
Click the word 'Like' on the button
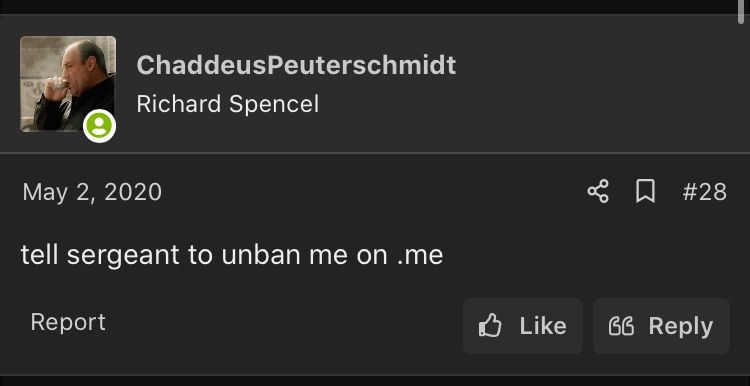[543, 326]
